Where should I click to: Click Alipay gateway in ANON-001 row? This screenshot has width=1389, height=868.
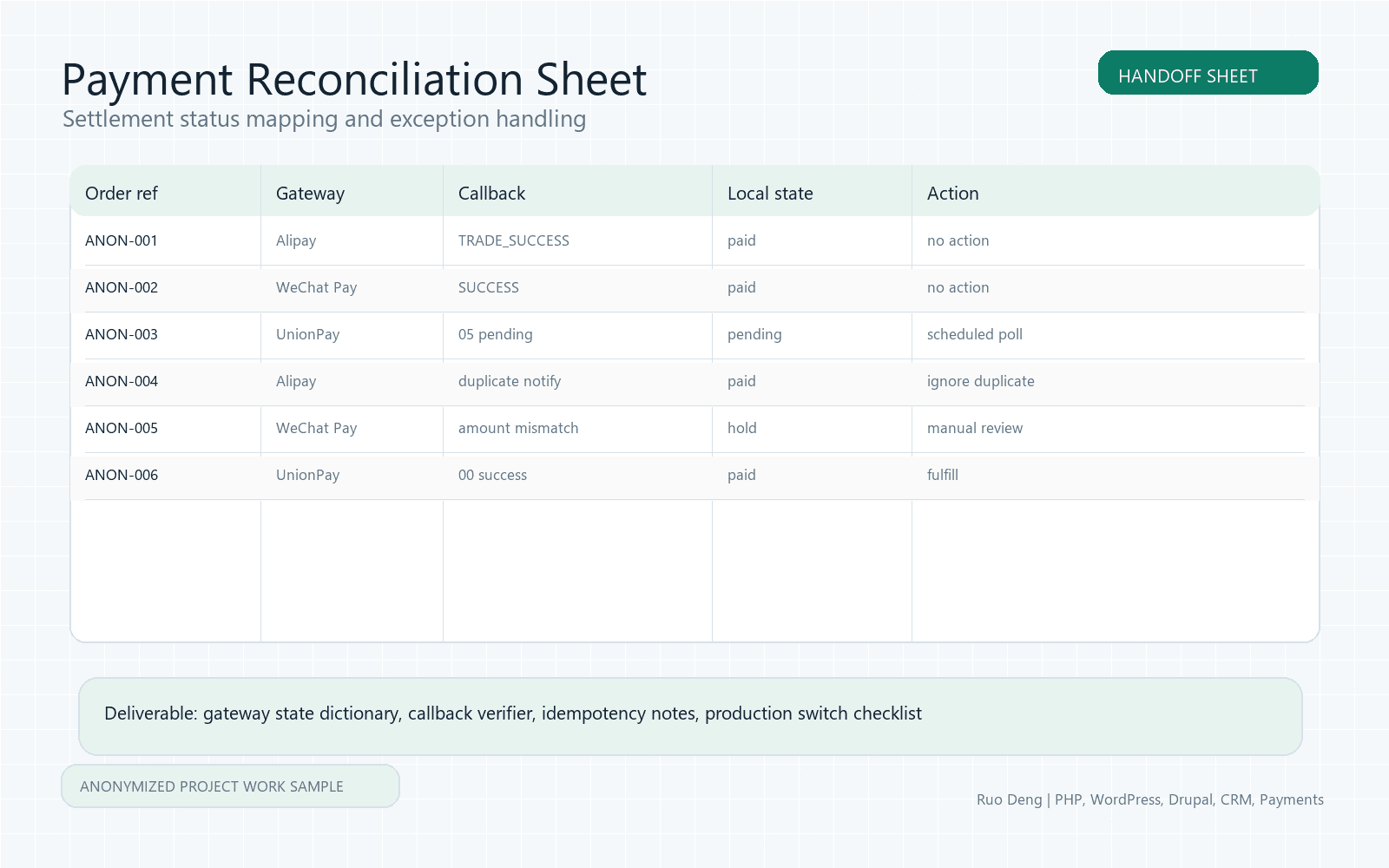click(296, 241)
